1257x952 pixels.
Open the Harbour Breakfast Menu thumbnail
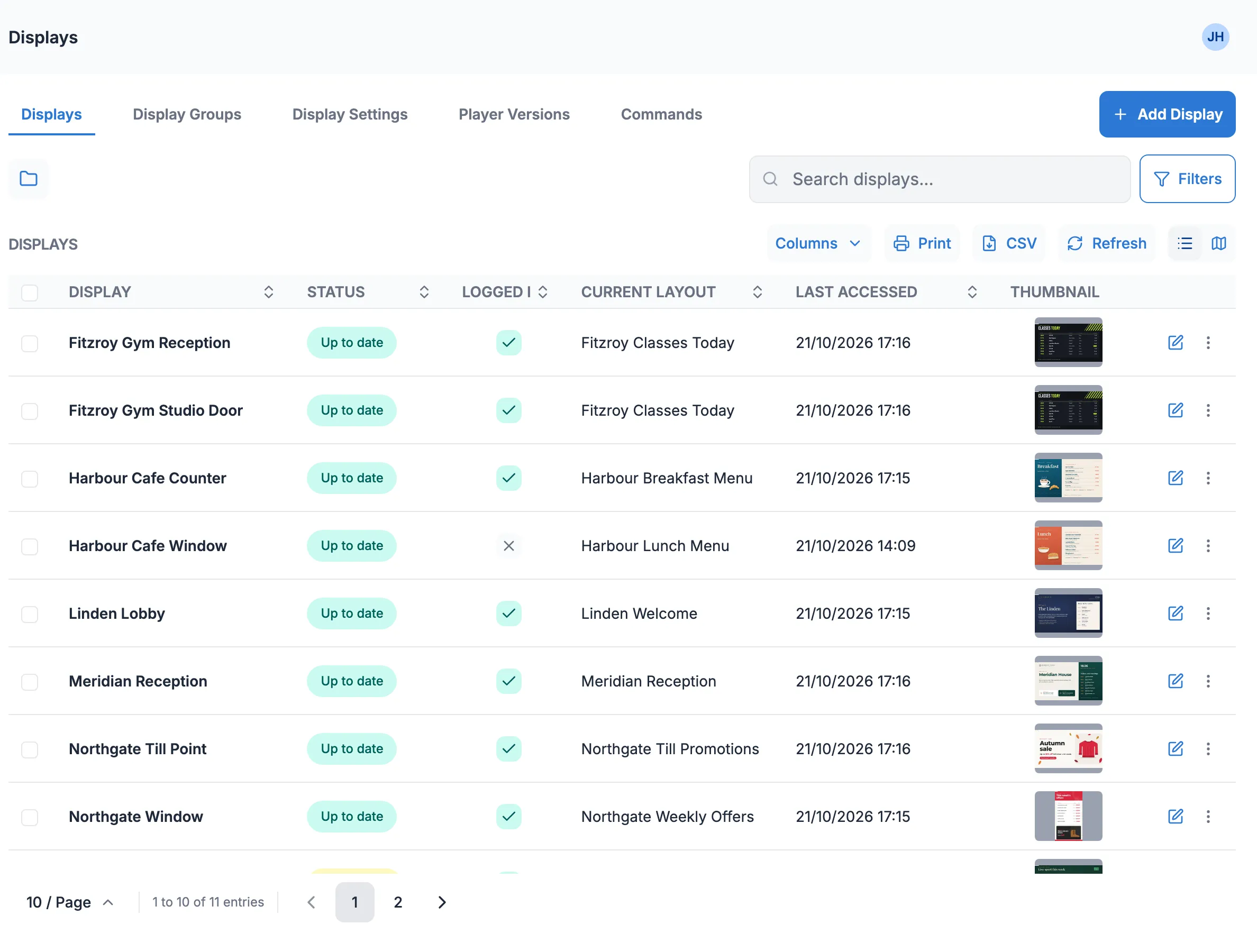click(x=1068, y=478)
